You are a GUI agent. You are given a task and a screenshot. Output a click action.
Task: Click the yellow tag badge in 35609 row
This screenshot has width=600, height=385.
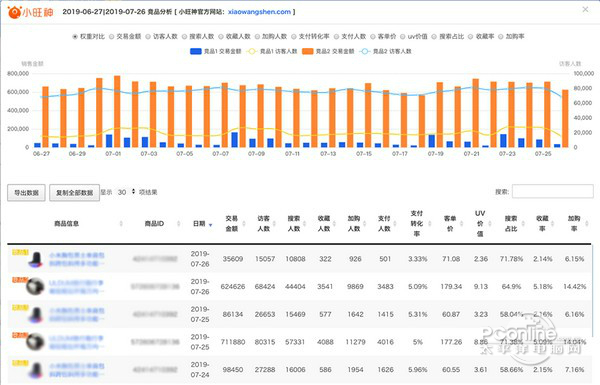click(x=20, y=252)
